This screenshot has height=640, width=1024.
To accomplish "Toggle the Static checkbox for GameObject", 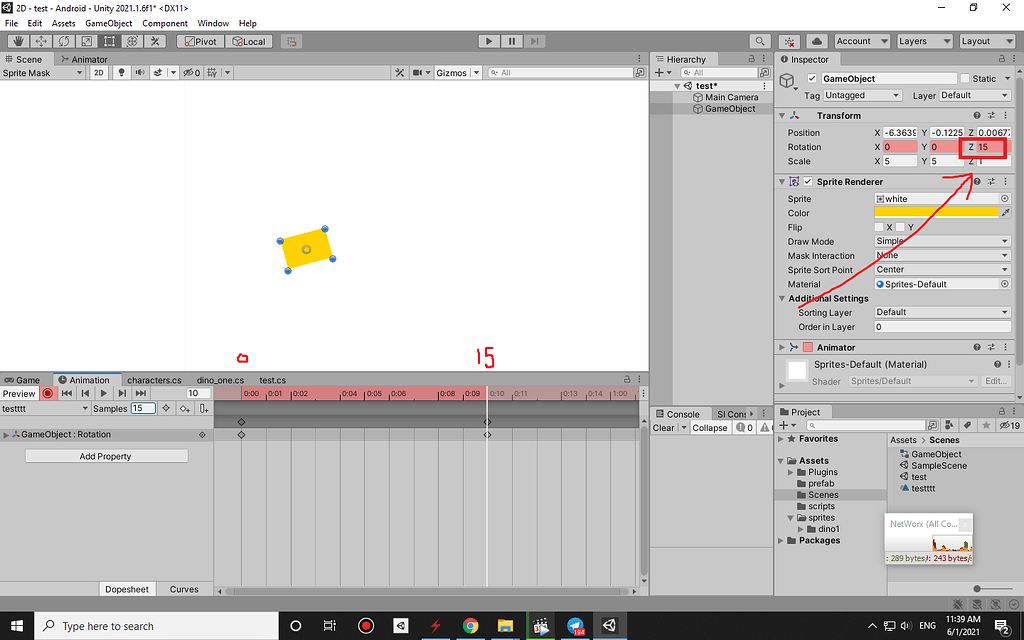I will coord(963,78).
